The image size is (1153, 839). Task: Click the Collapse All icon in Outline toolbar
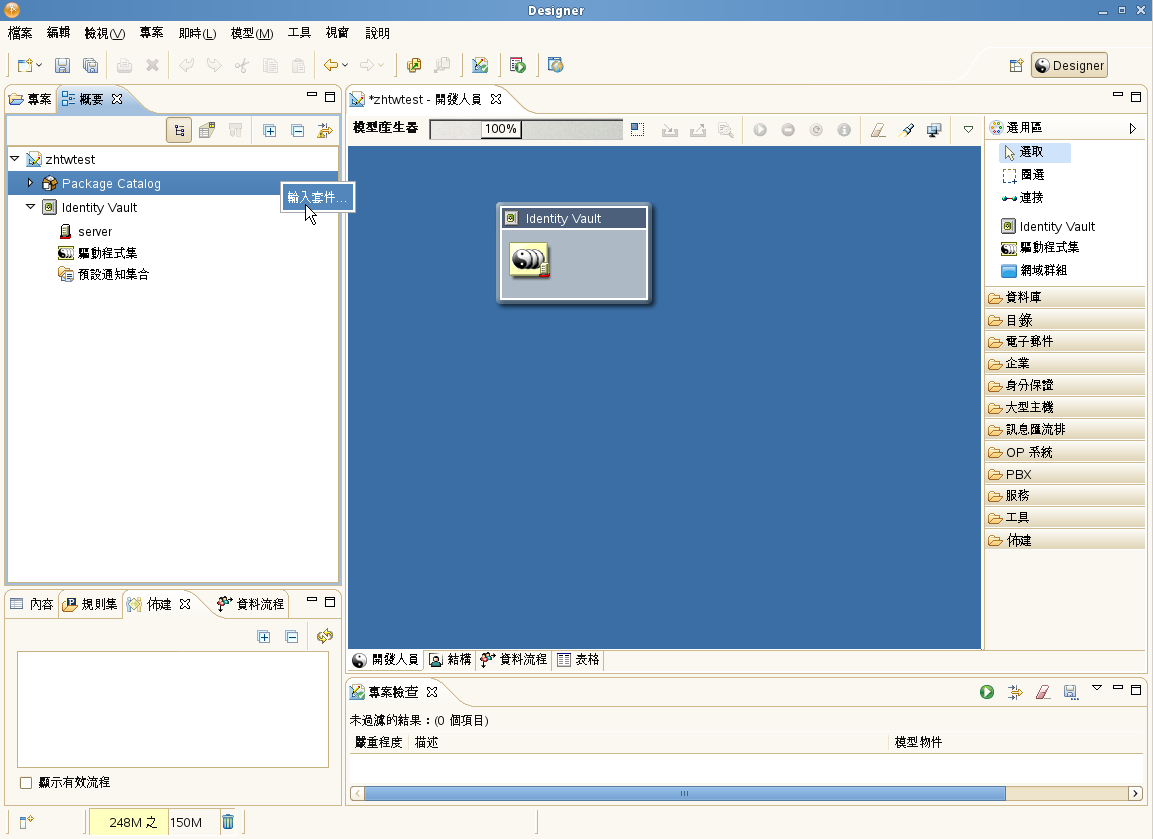pos(298,131)
